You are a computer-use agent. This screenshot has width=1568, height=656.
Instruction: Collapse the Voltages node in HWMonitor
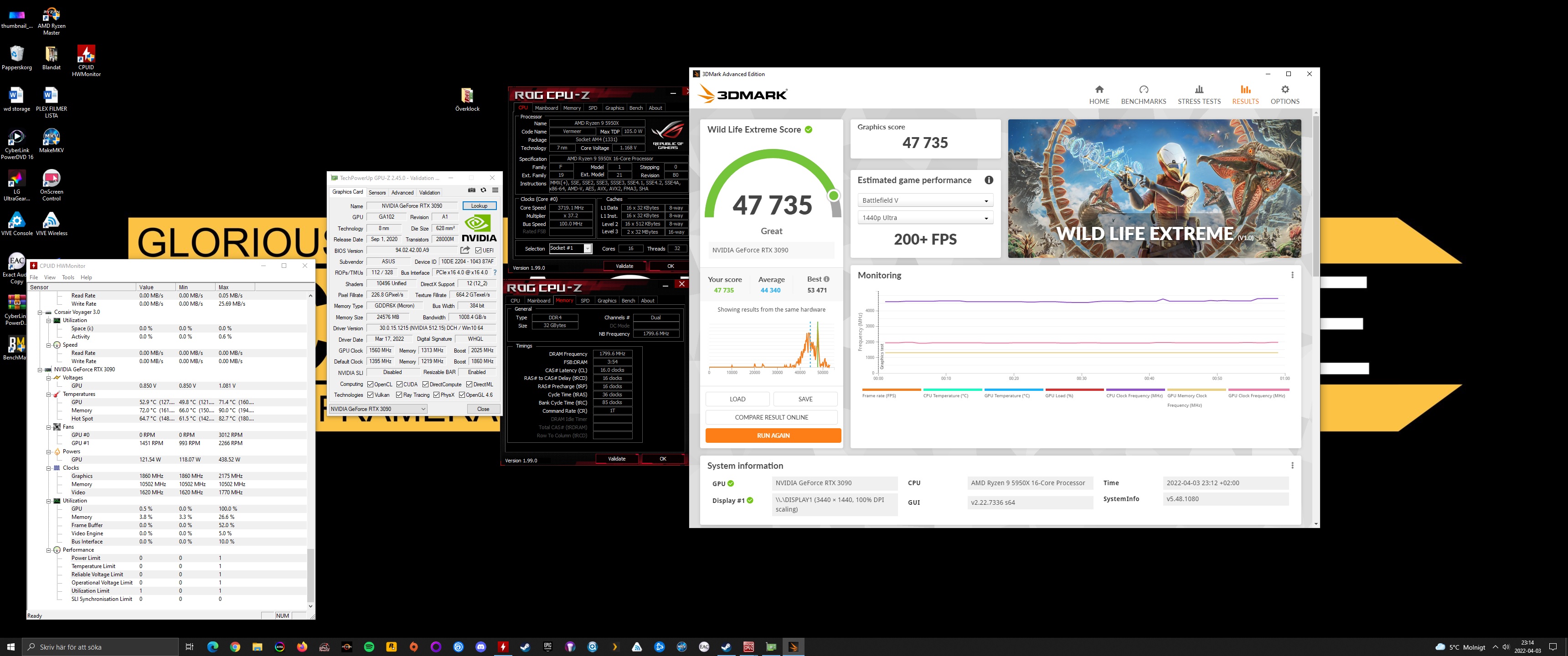(49, 378)
